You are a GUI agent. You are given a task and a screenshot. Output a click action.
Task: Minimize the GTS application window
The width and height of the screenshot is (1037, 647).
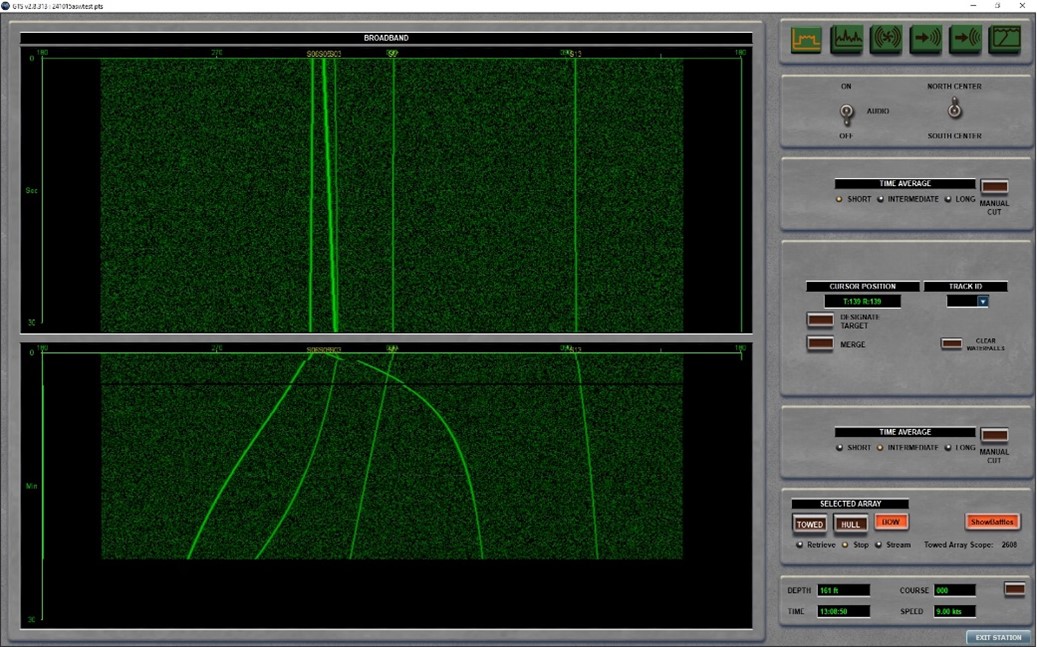pyautogui.click(x=973, y=6)
